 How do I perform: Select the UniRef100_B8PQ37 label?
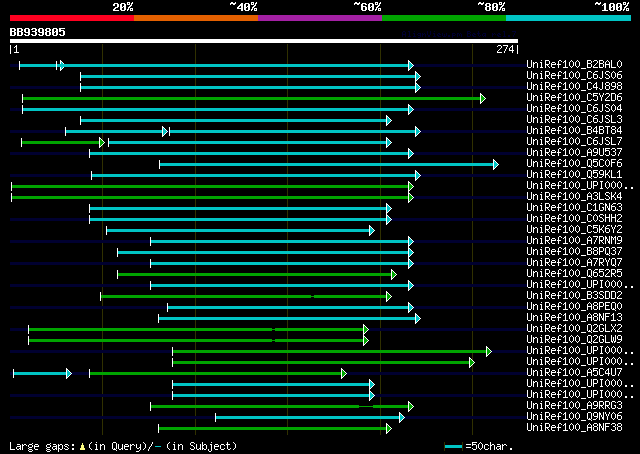point(574,252)
